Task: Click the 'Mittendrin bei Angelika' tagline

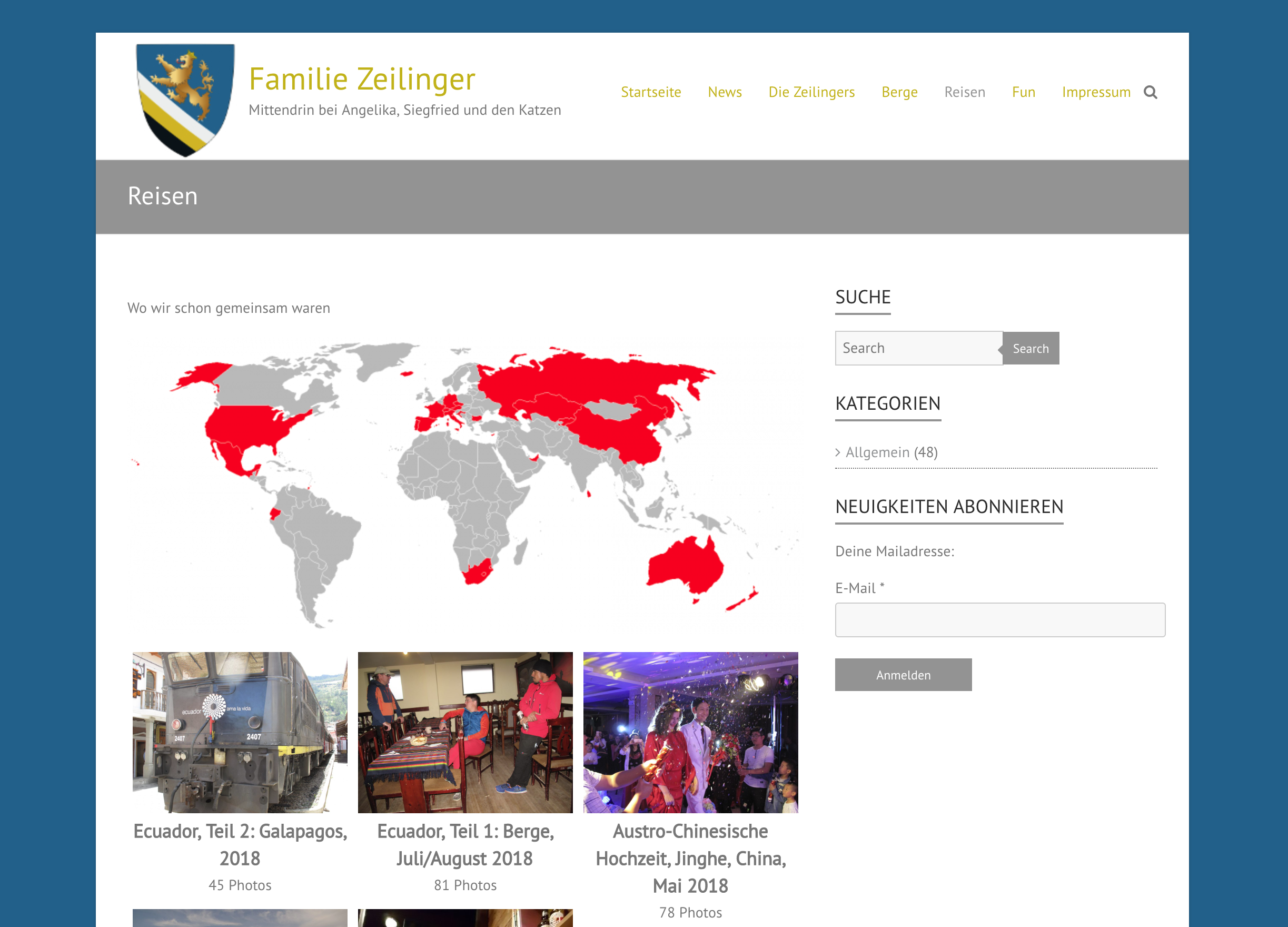Action: click(x=405, y=110)
